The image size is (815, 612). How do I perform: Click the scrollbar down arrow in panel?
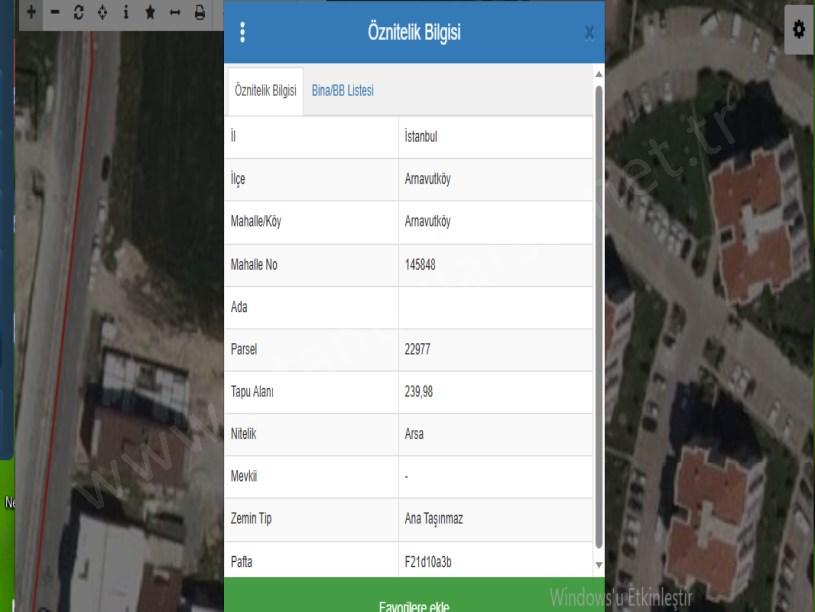click(599, 565)
